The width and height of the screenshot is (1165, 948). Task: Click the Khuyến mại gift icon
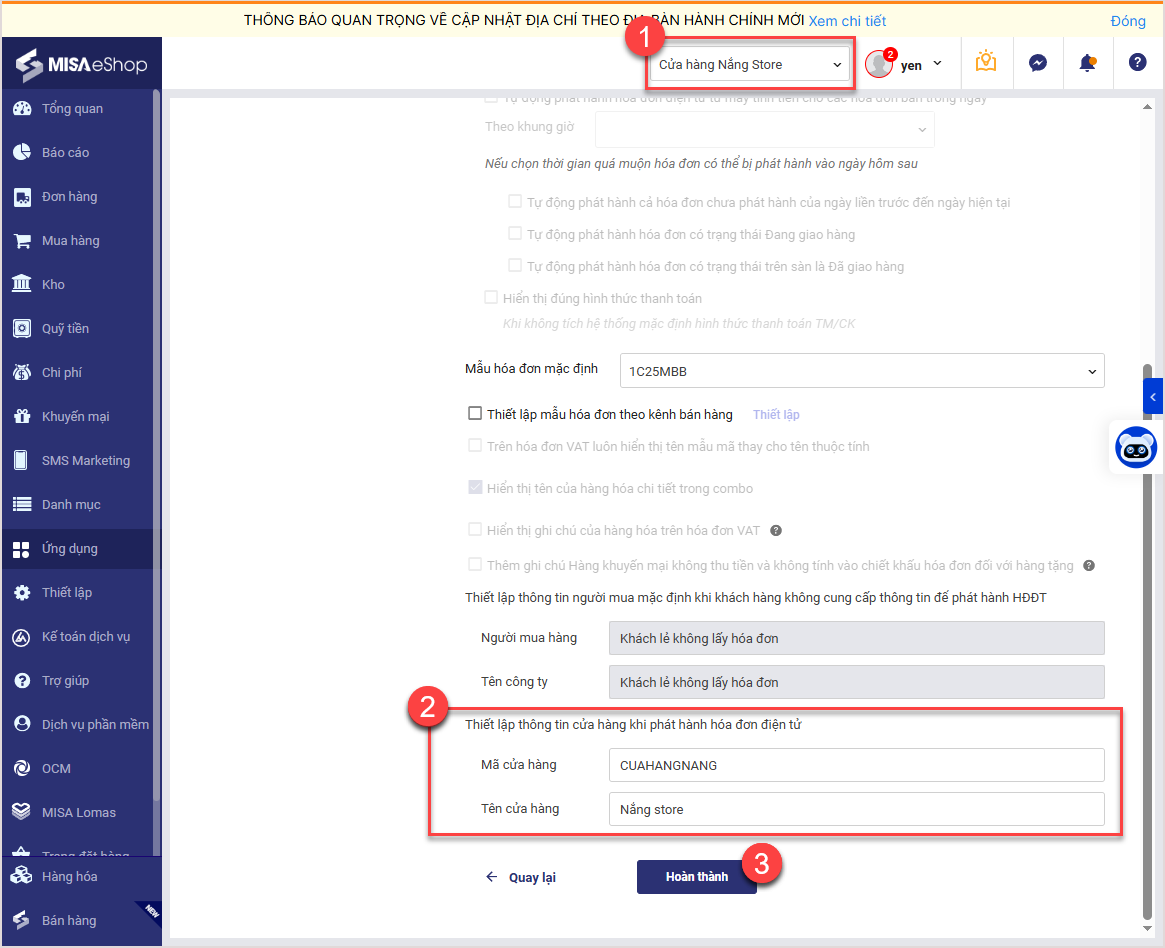coord(22,416)
